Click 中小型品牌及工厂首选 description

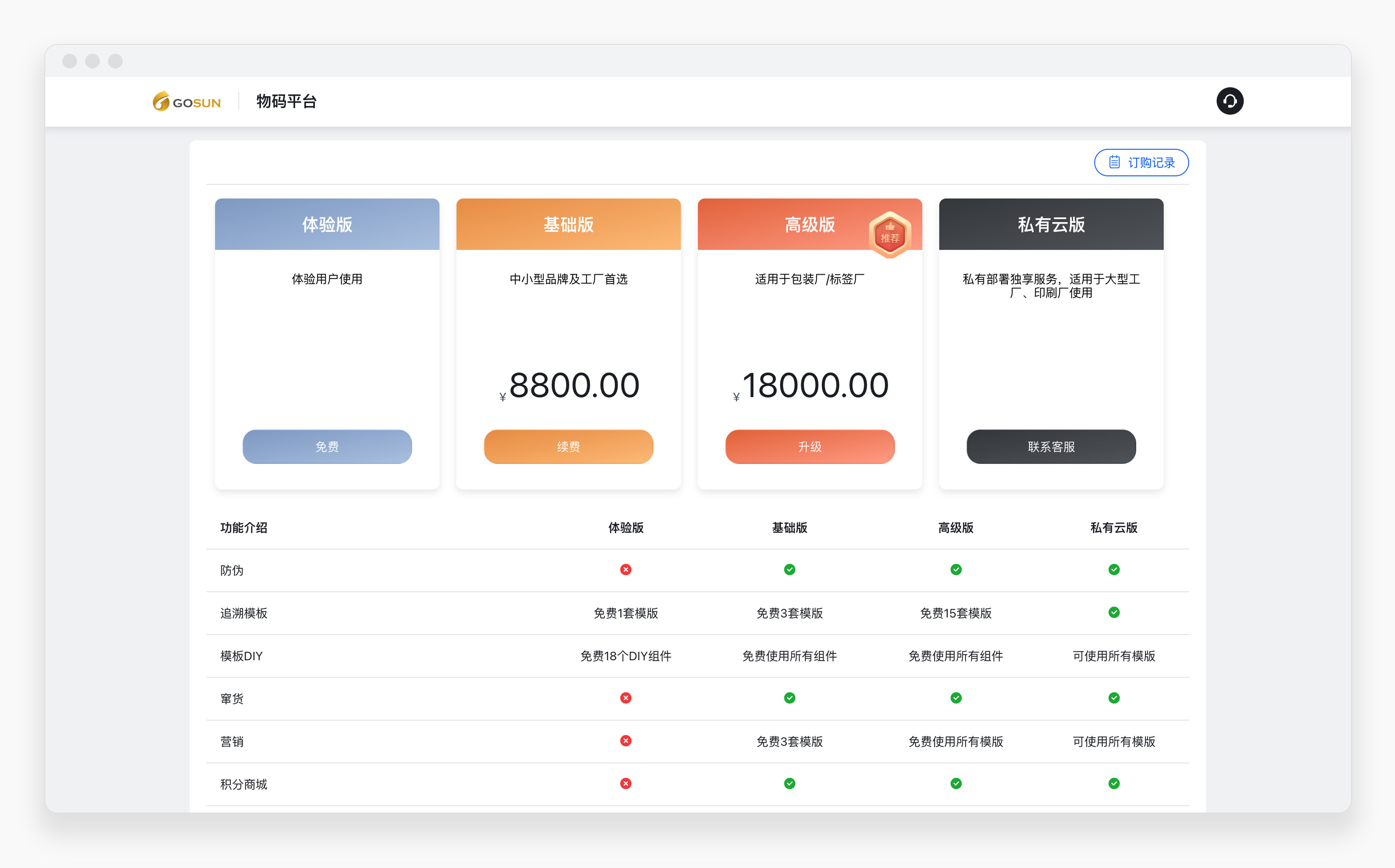[568, 279]
